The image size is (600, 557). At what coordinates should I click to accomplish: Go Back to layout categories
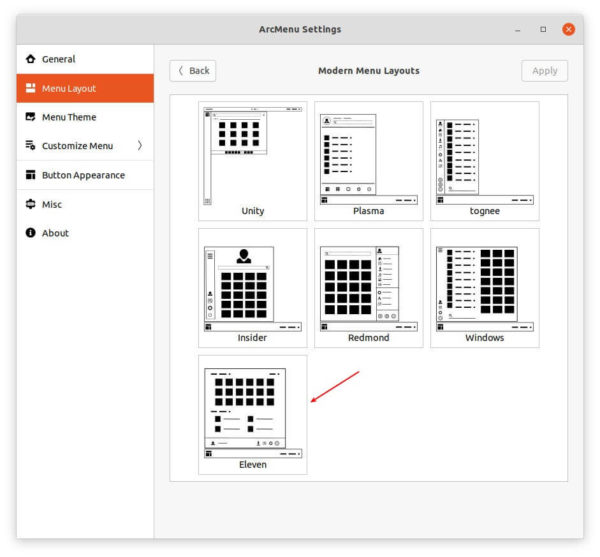(193, 71)
